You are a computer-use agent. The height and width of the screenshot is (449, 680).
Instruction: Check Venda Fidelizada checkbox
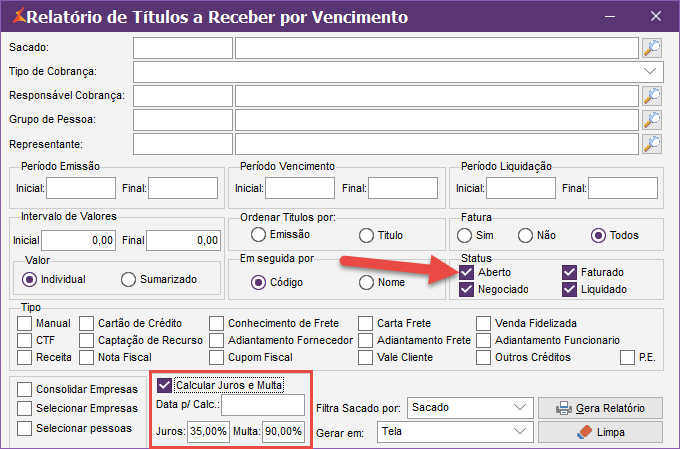click(483, 324)
